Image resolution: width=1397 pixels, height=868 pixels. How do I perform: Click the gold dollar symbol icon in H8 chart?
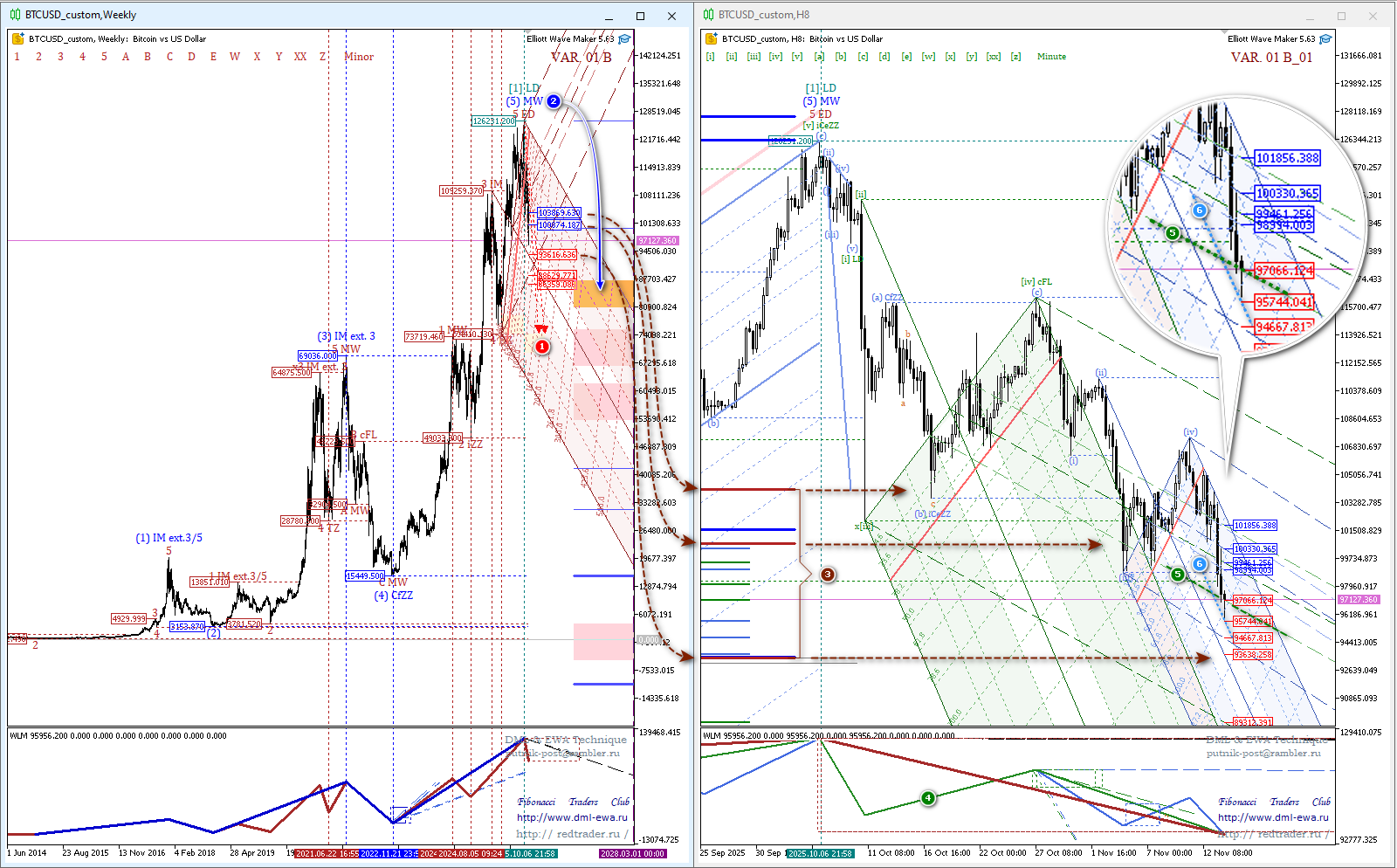tap(712, 39)
